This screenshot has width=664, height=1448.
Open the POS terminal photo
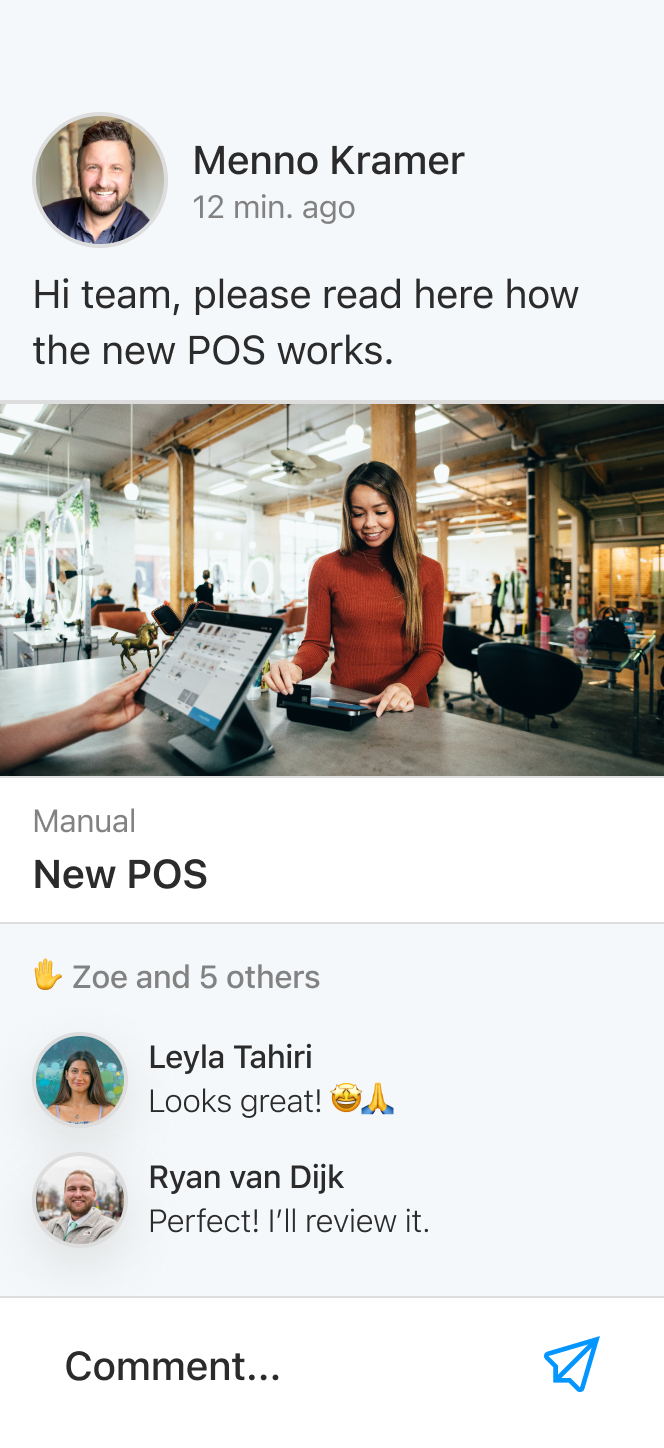point(332,589)
